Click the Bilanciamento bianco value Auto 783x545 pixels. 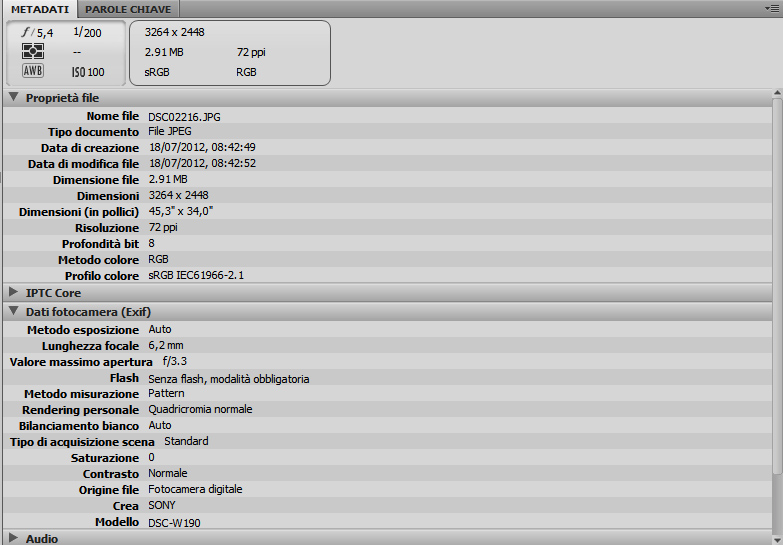tap(160, 425)
